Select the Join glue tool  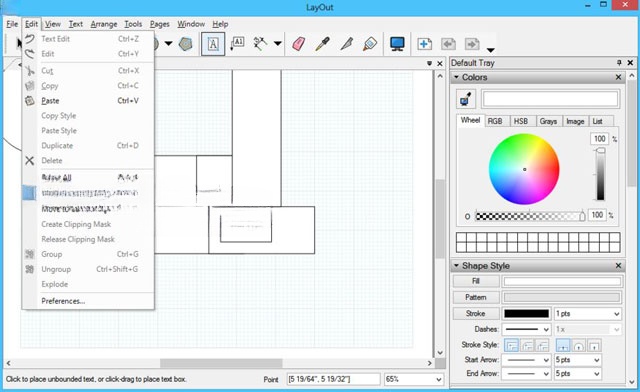[370, 44]
